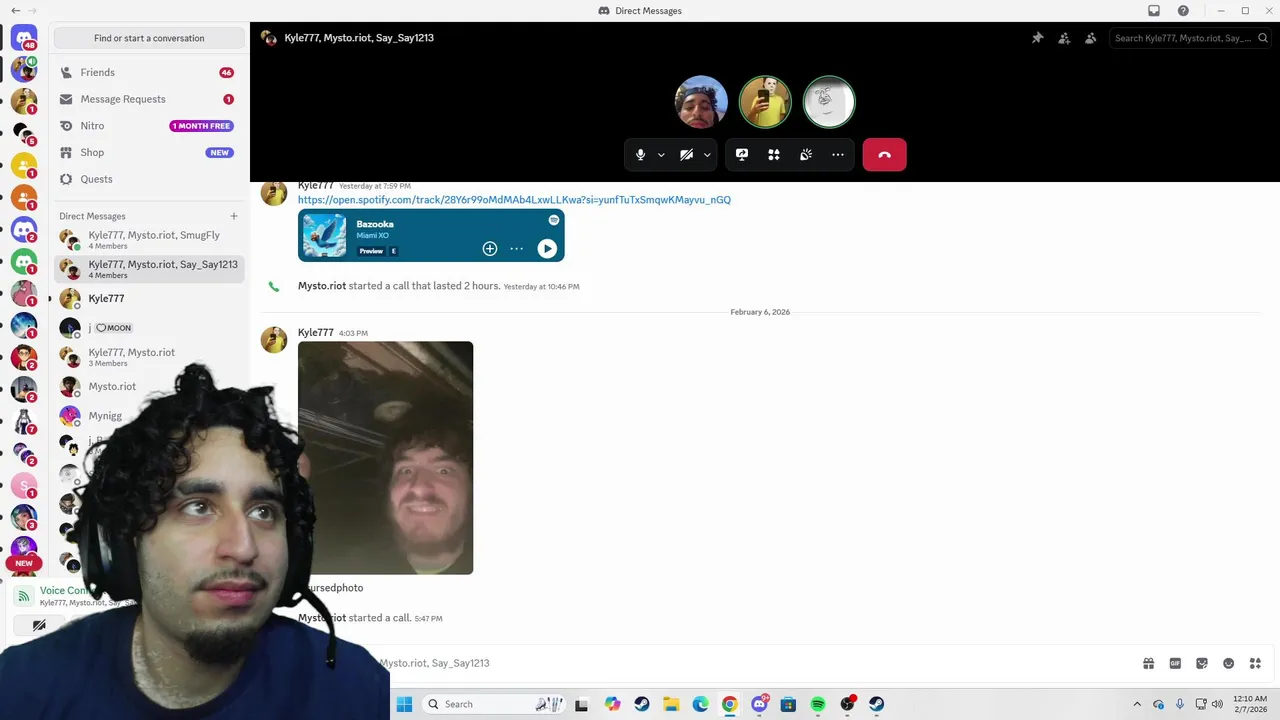
Task: Open Google Chrome from the taskbar
Action: coord(730,704)
